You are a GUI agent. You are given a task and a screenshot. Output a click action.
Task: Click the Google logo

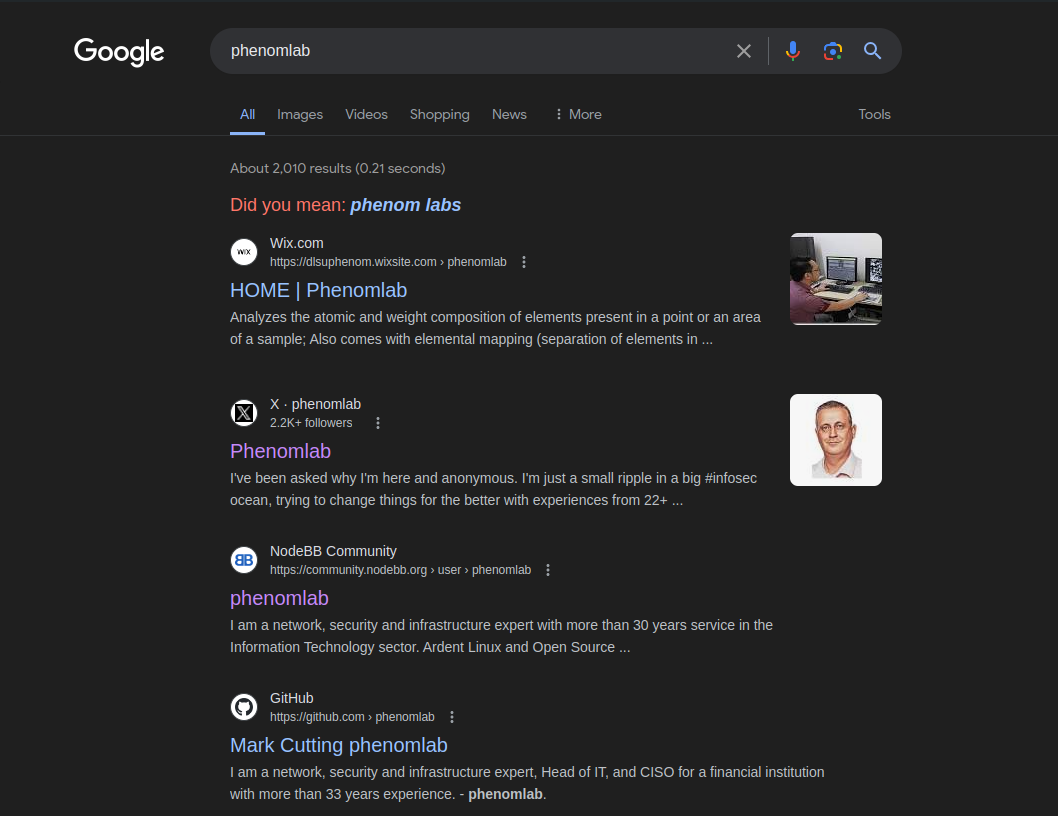(x=119, y=52)
